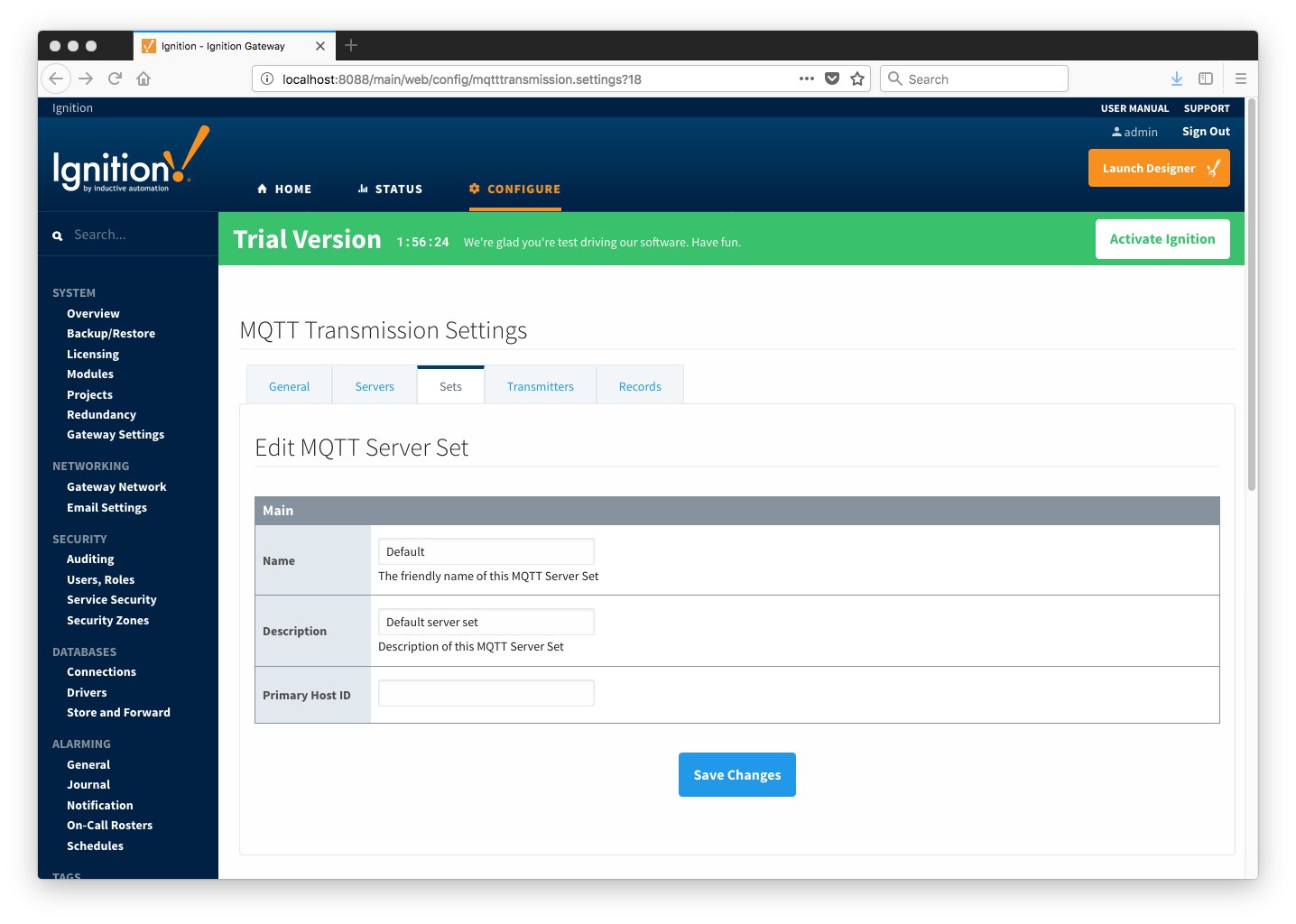This screenshot has width=1296, height=924.
Task: Select the Sets tab
Action: (x=450, y=386)
